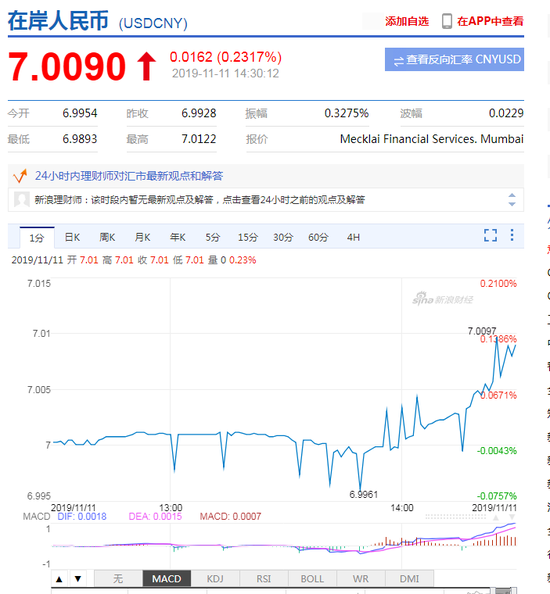Click the down triangle indicator button
550x594 pixels.
(78, 578)
